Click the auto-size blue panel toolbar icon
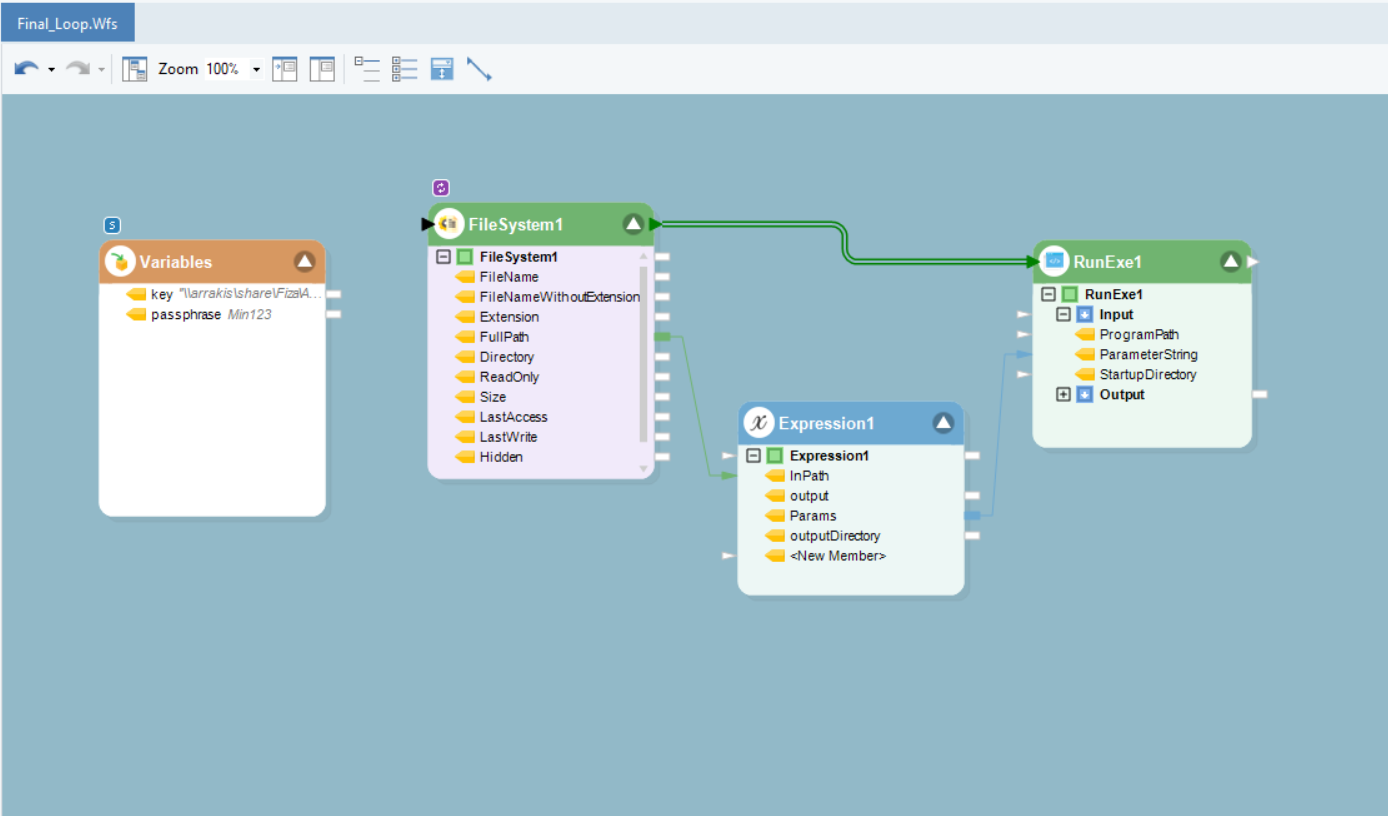1388x816 pixels. [x=442, y=69]
